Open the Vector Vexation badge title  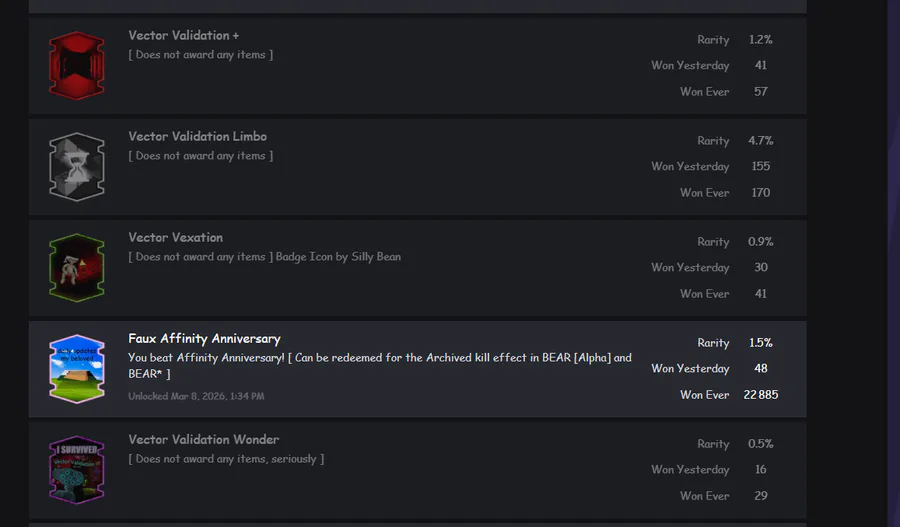click(x=176, y=238)
